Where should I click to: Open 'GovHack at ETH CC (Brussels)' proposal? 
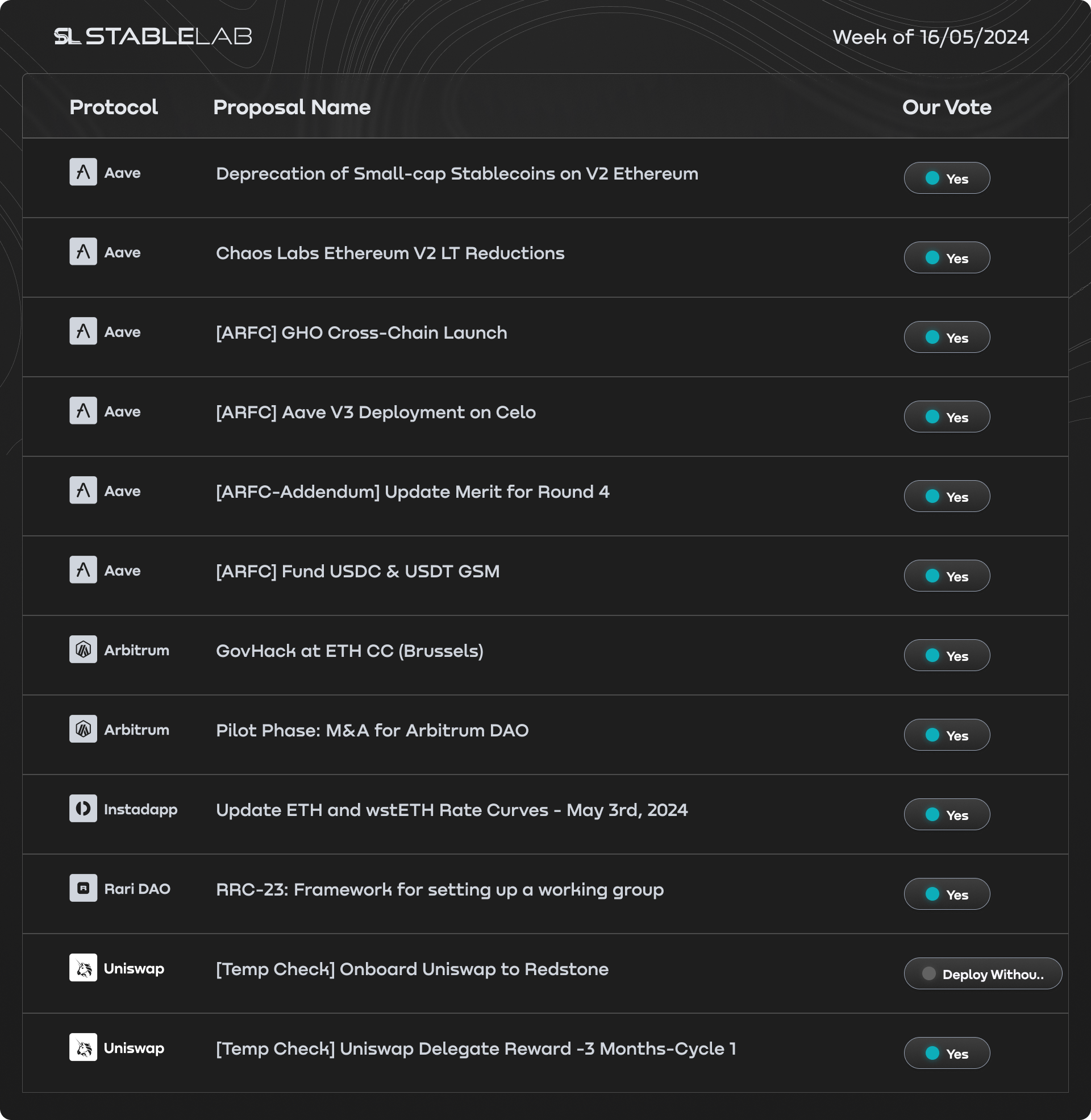(349, 651)
